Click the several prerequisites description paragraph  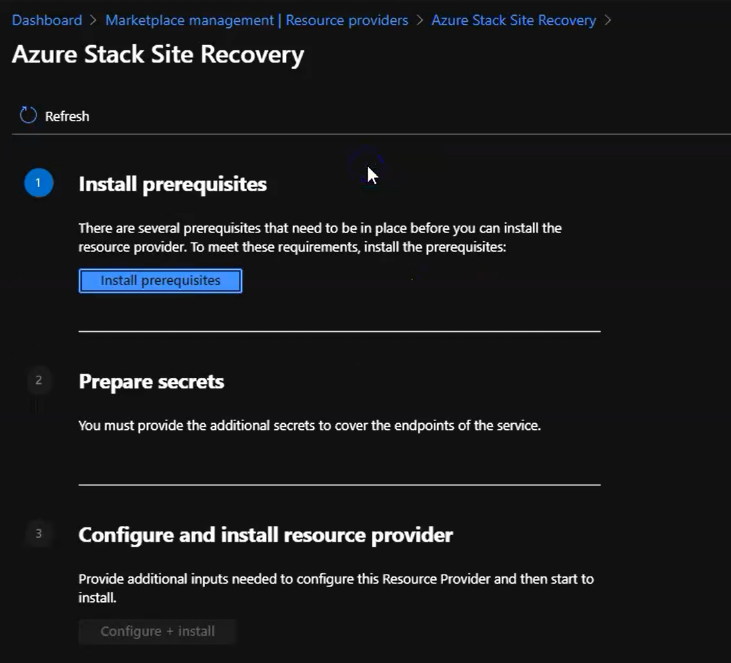(320, 237)
